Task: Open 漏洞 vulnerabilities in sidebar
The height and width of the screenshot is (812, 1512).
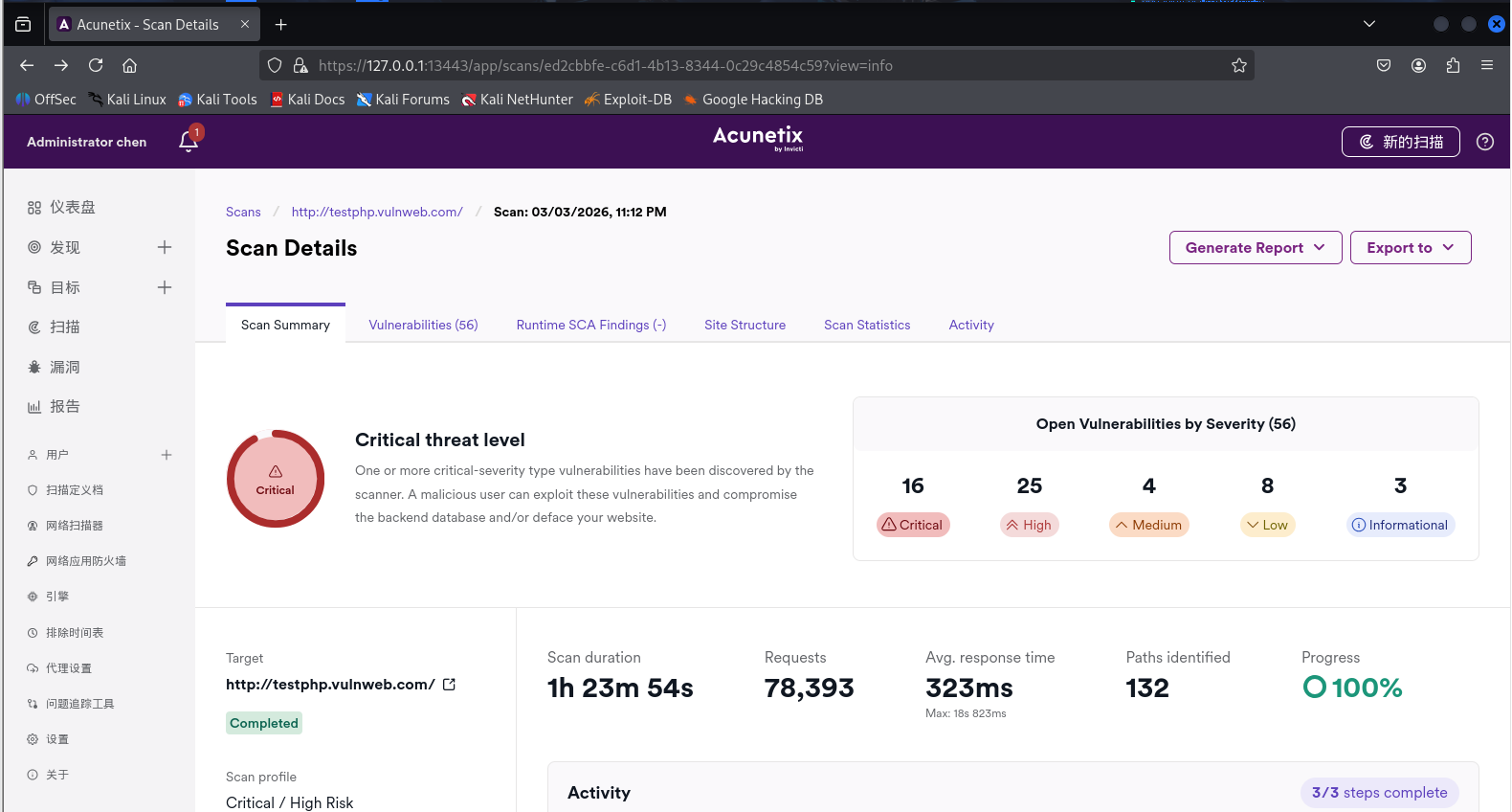Action: [54, 368]
